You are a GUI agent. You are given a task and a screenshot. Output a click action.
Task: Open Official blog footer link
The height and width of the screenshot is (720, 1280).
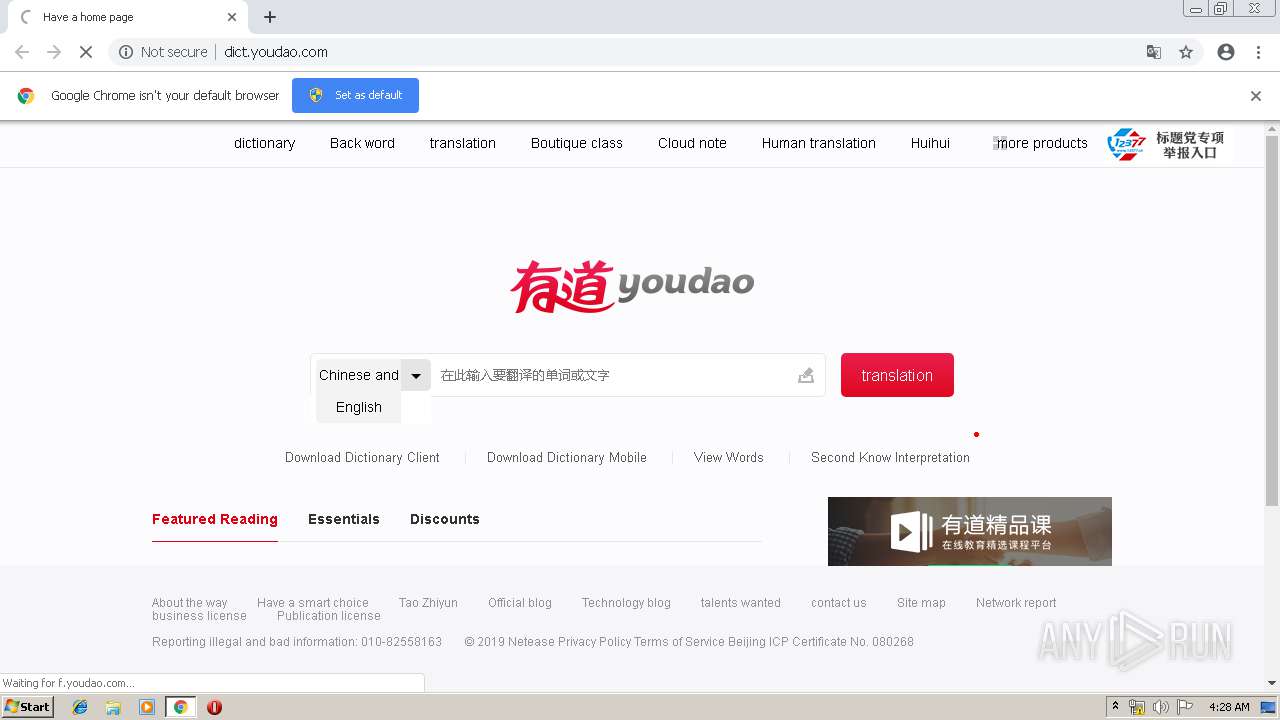pyautogui.click(x=520, y=603)
